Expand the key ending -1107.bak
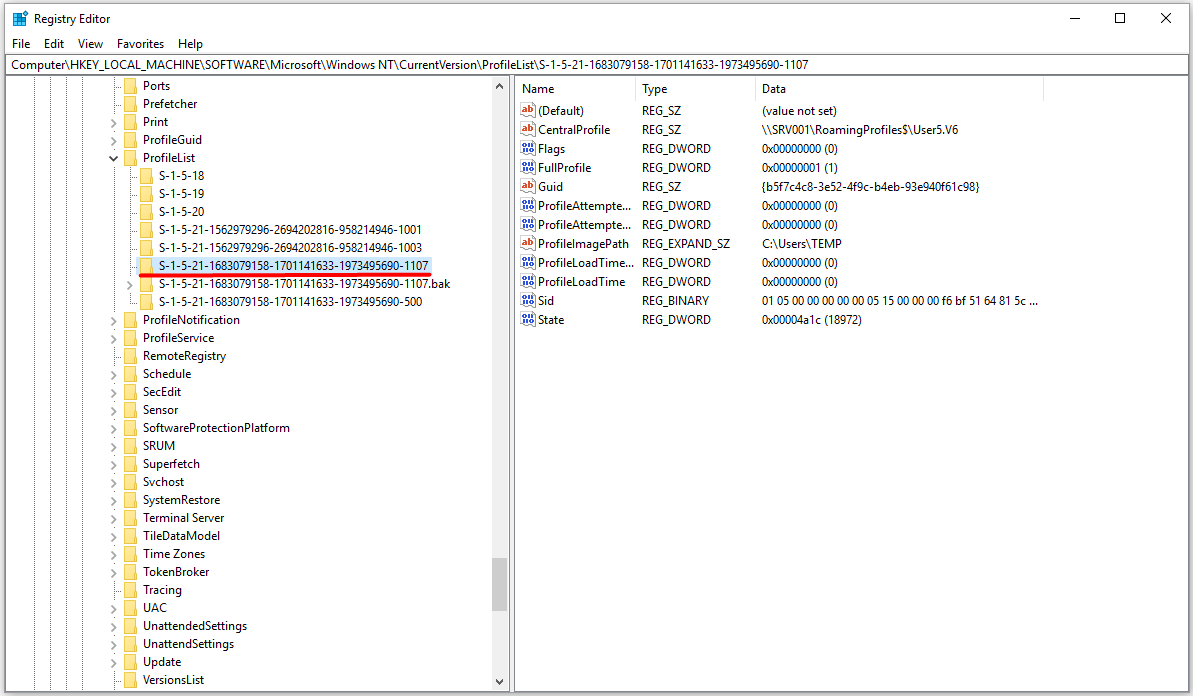 [x=129, y=284]
